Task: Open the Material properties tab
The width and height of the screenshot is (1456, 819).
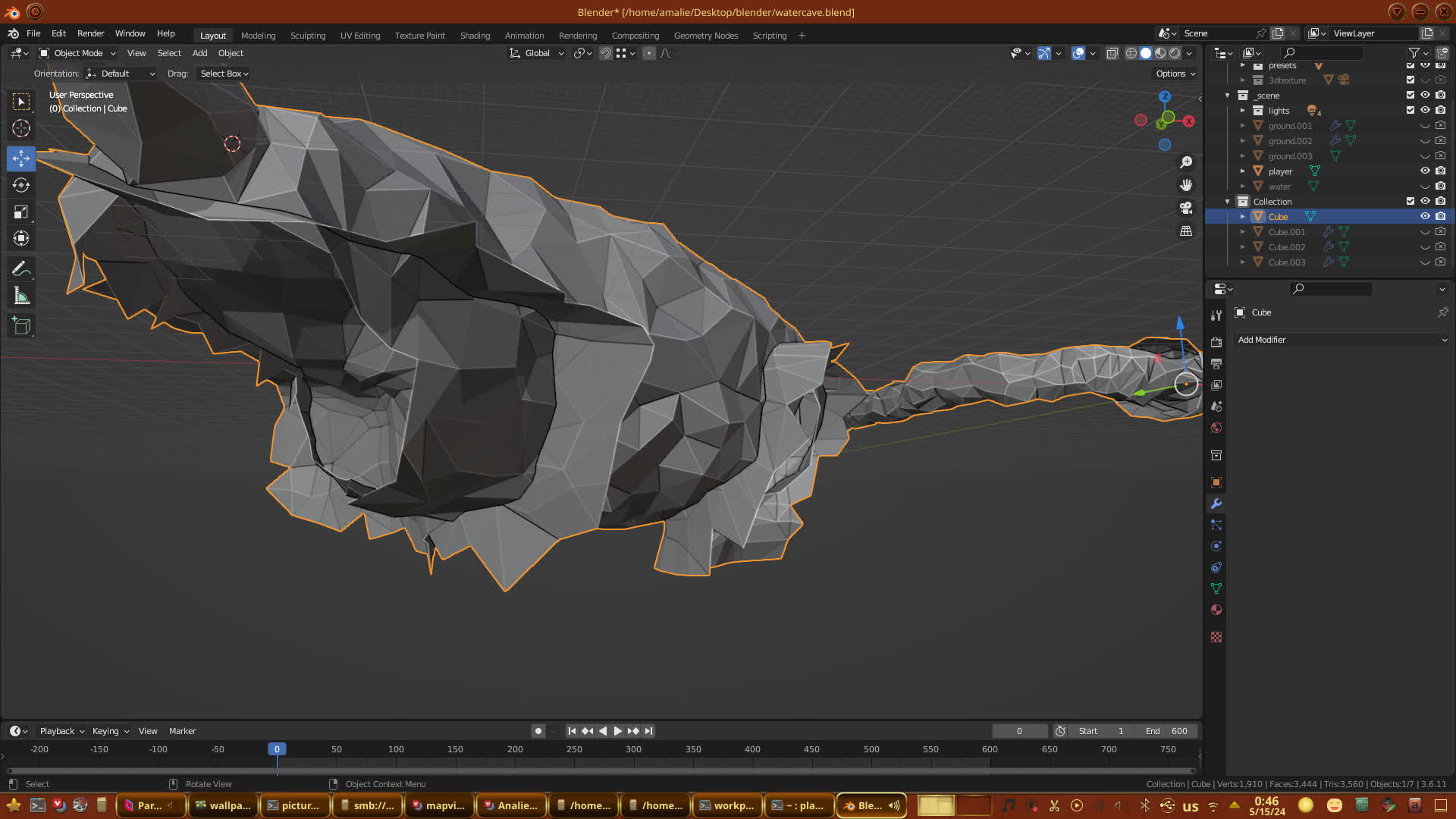Action: pos(1216,610)
